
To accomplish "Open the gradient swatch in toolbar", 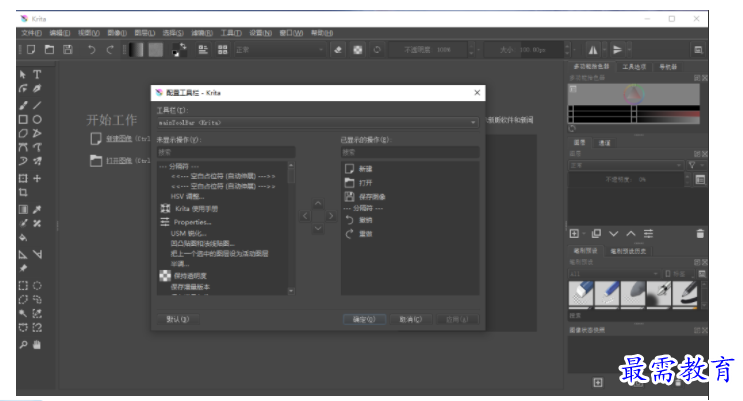I will pos(136,50).
